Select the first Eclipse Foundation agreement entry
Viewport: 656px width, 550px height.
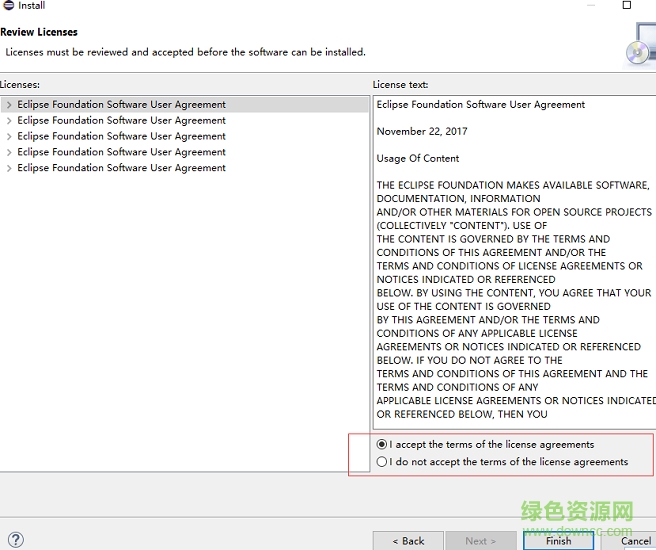[x=121, y=105]
